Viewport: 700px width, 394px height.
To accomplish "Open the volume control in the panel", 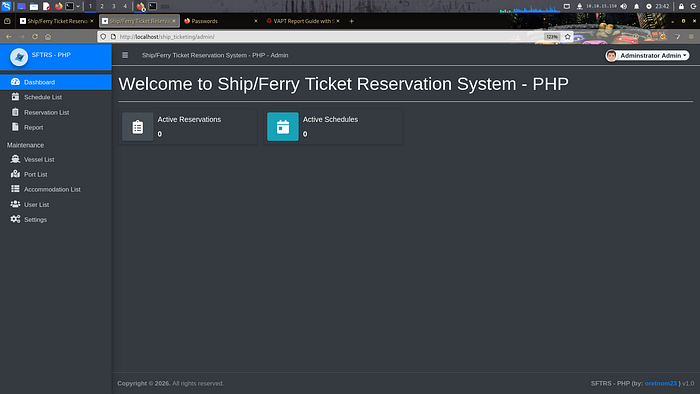I will coord(624,6).
